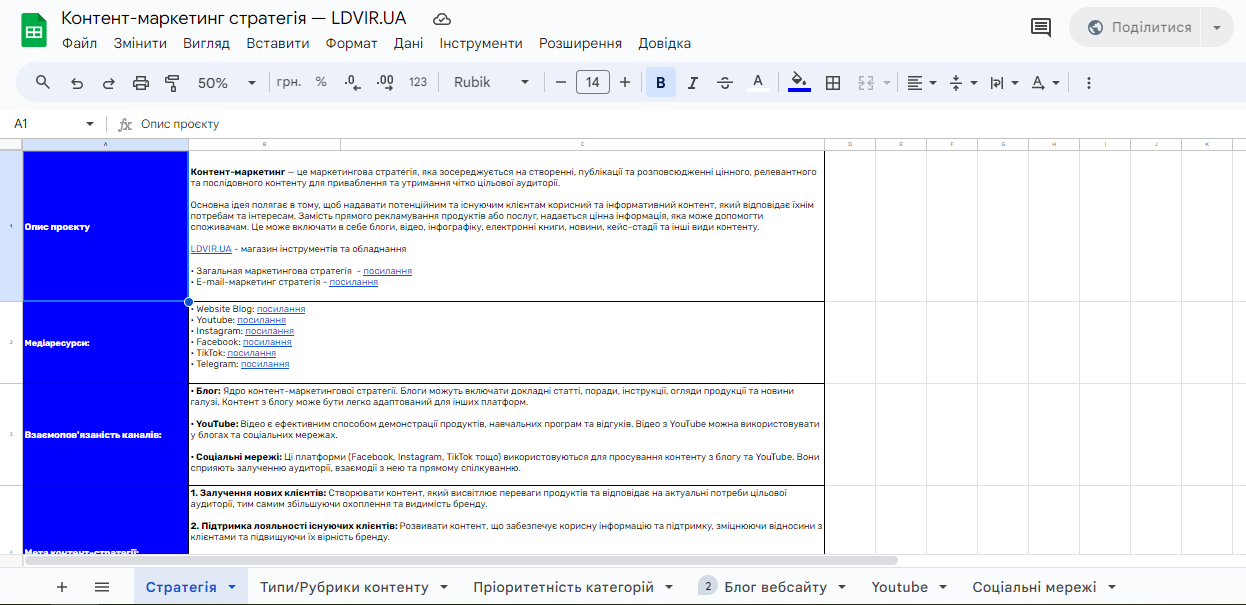Open the Файл menu
The image size is (1246, 605).
tap(80, 43)
